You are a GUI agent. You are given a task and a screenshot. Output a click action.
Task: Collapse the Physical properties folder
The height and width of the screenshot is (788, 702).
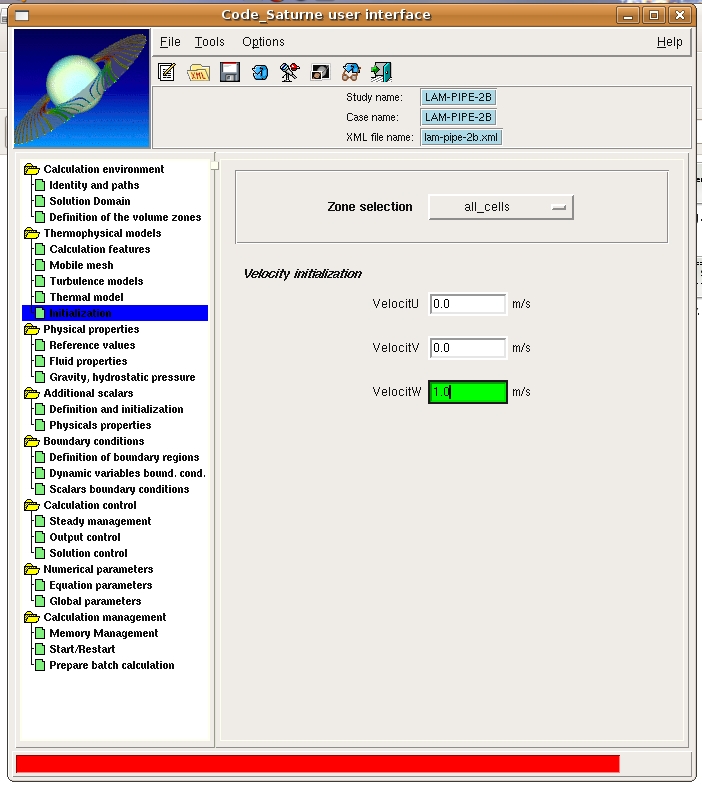pyautogui.click(x=32, y=329)
